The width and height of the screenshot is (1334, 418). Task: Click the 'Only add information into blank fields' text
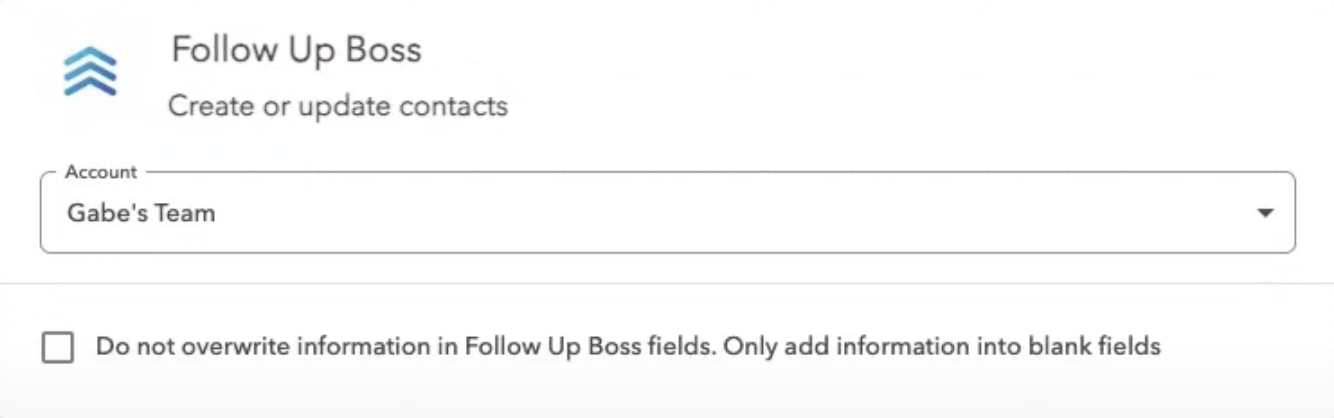[x=942, y=347]
